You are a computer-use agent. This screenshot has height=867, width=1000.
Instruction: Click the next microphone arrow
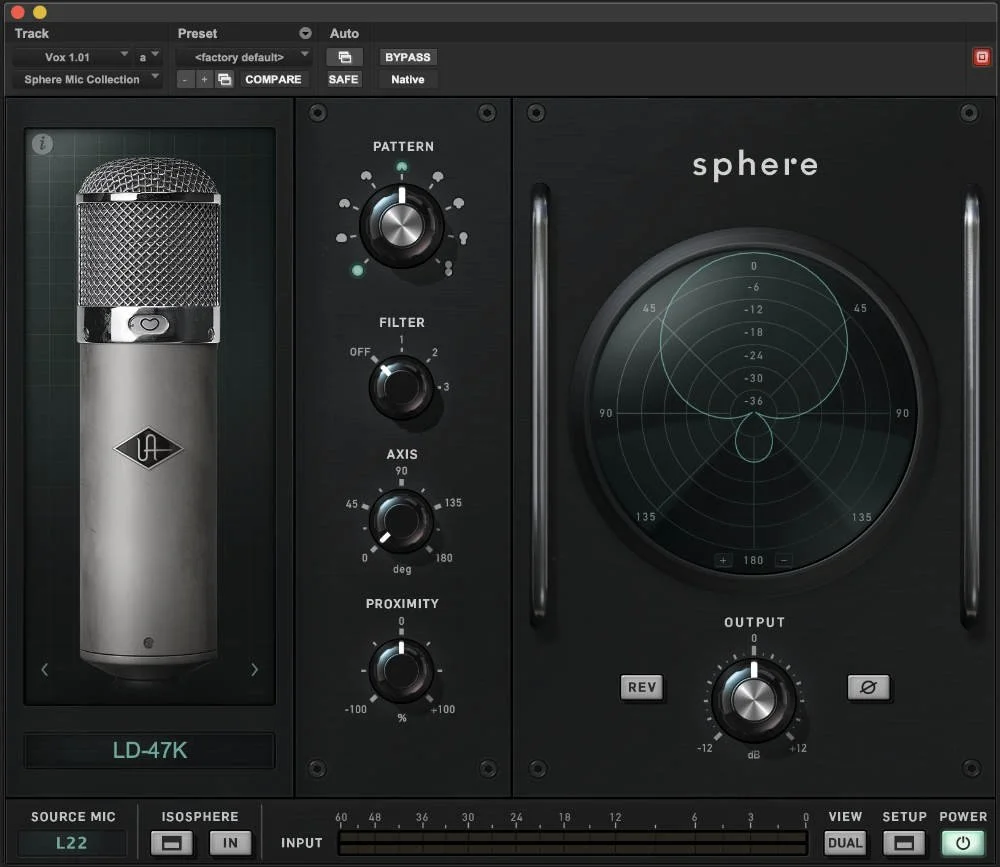[253, 669]
